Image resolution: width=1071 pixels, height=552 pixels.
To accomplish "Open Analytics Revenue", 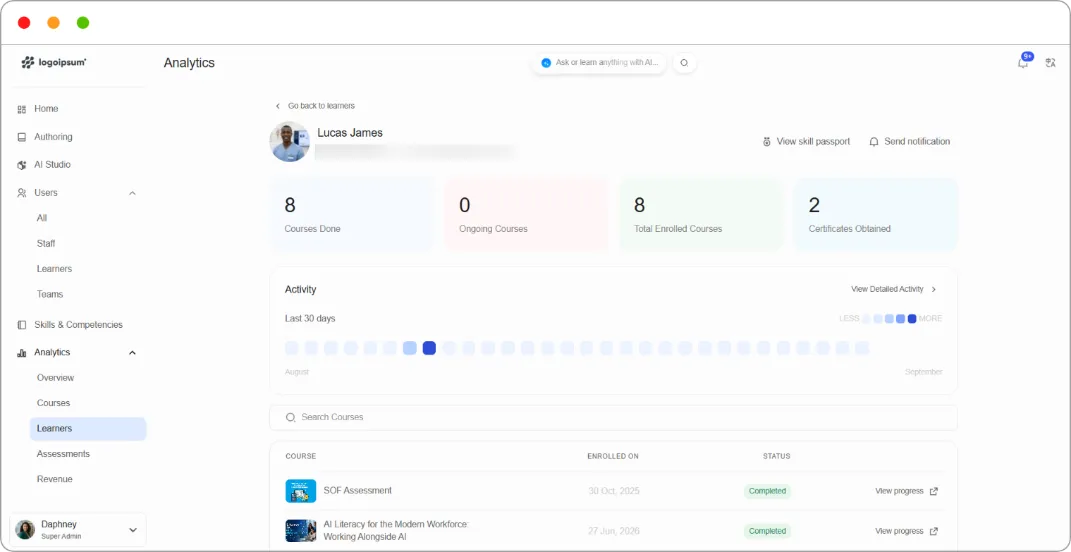I will (x=55, y=479).
